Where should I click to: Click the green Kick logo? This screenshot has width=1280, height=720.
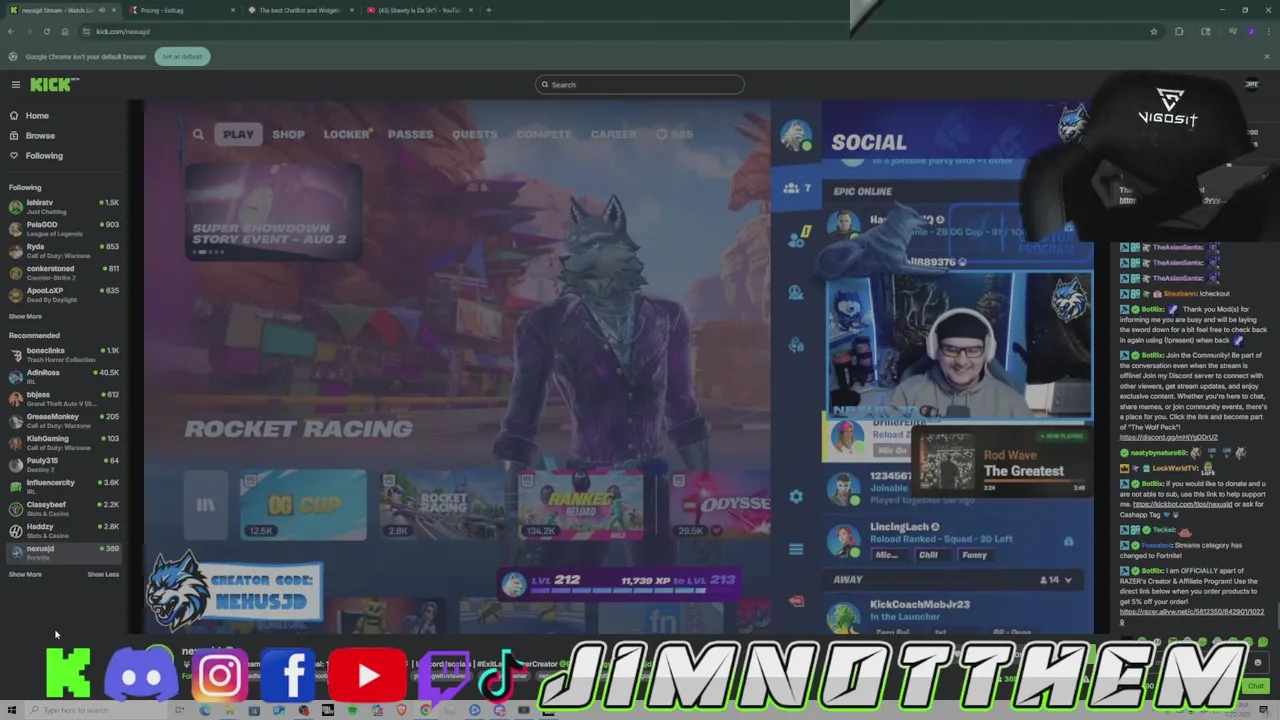pos(54,85)
